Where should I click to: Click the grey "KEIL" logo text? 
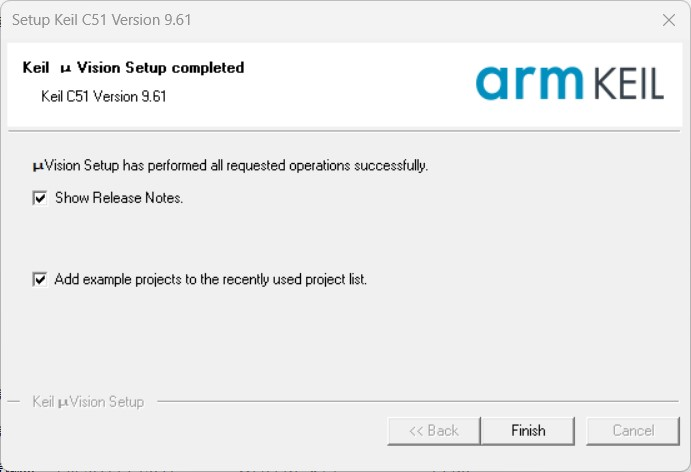[629, 84]
